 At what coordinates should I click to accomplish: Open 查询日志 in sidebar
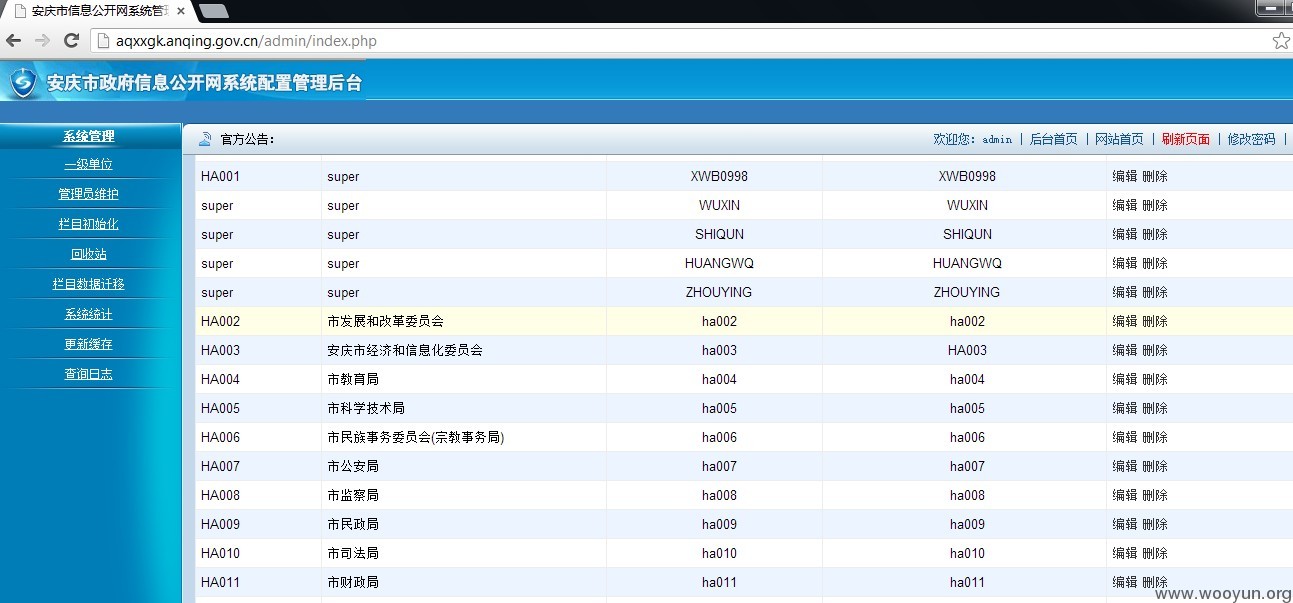coord(88,374)
